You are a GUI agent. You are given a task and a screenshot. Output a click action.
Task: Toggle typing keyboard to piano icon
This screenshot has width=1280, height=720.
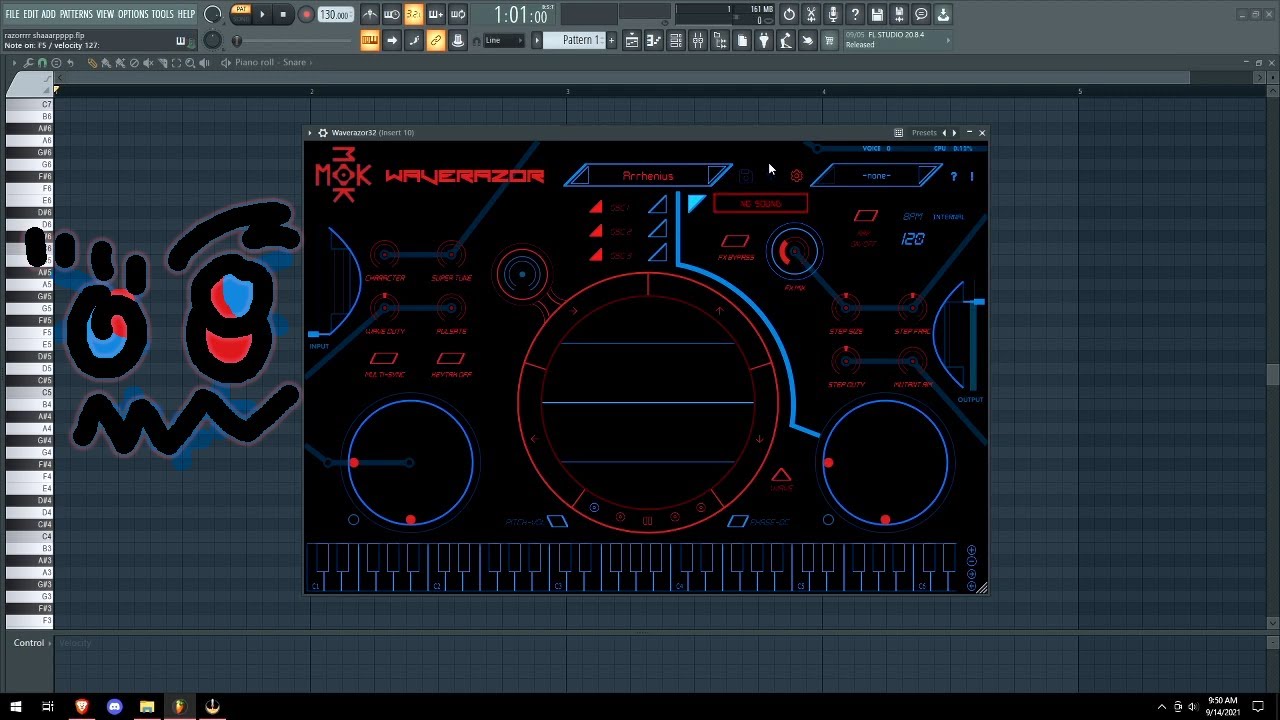[x=370, y=40]
